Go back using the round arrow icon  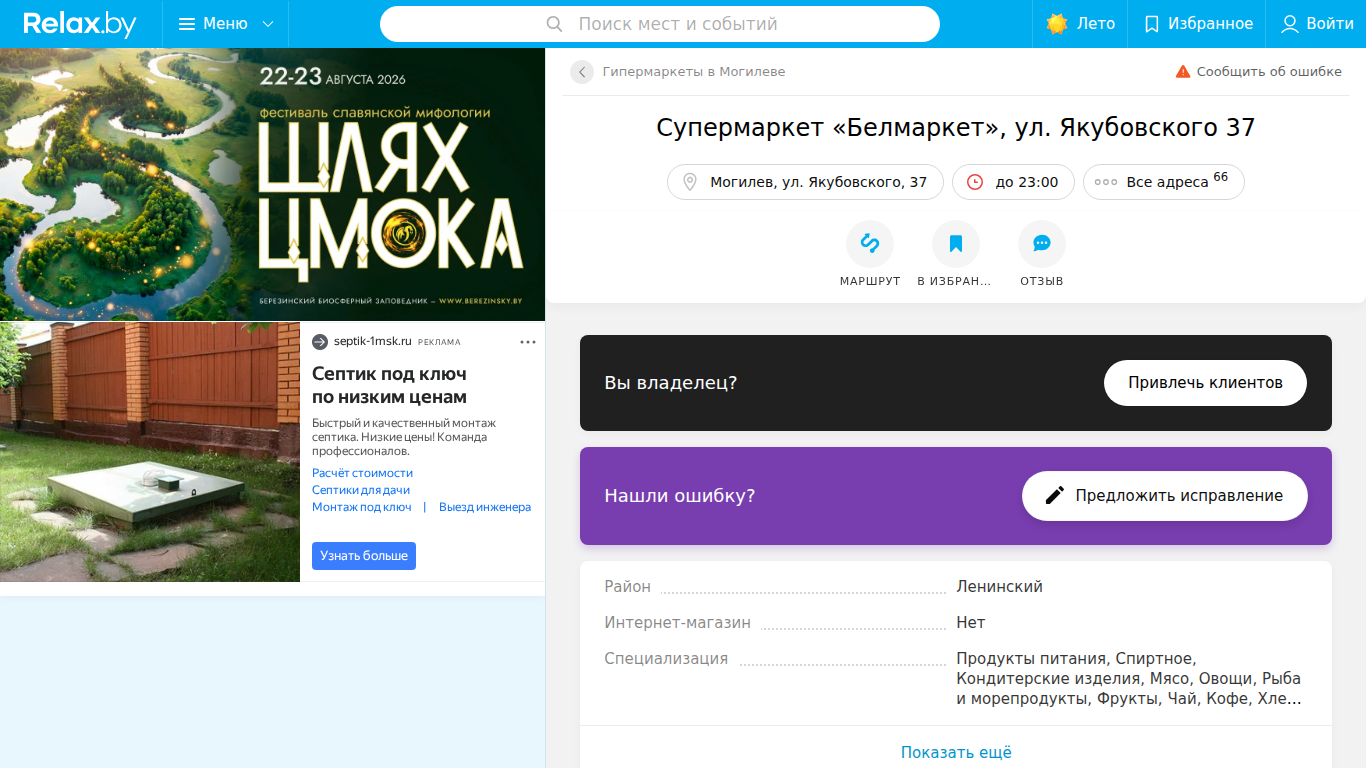click(x=582, y=72)
